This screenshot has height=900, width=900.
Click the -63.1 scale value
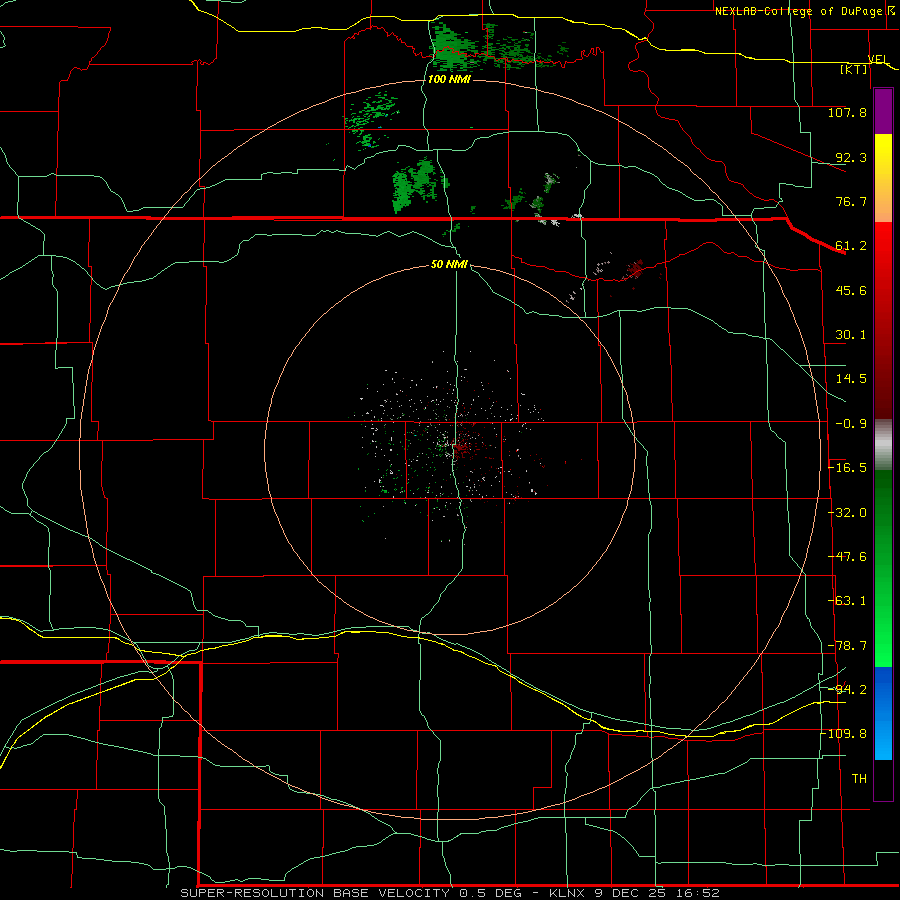[x=847, y=601]
